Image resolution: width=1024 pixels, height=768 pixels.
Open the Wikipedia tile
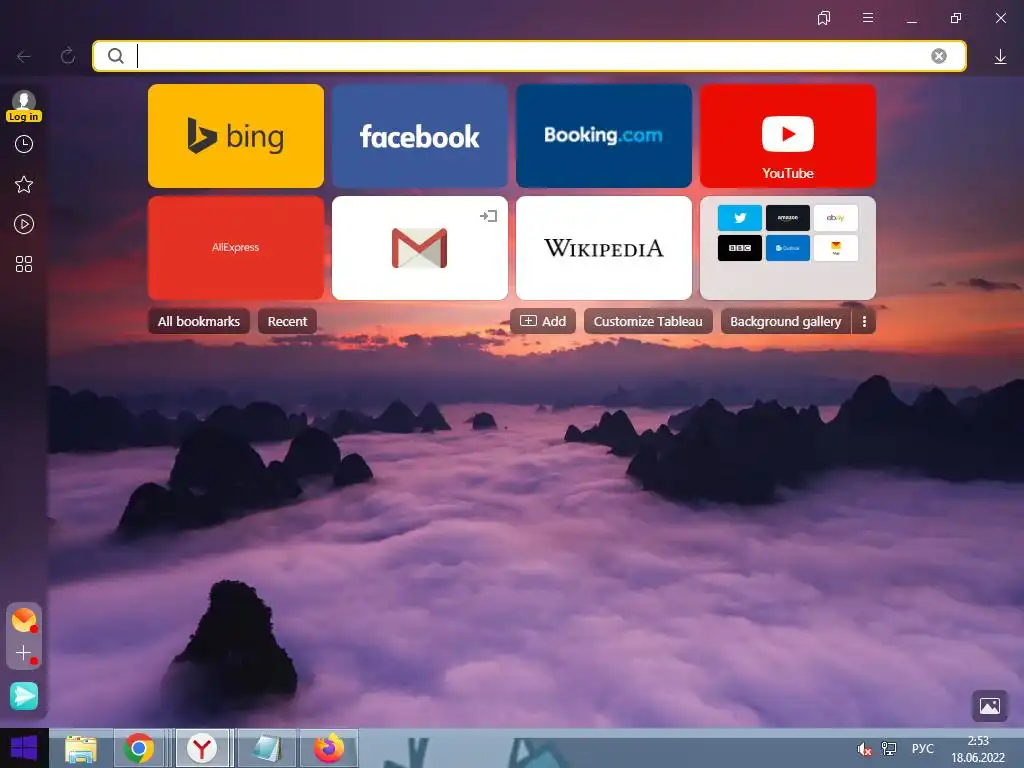(603, 248)
